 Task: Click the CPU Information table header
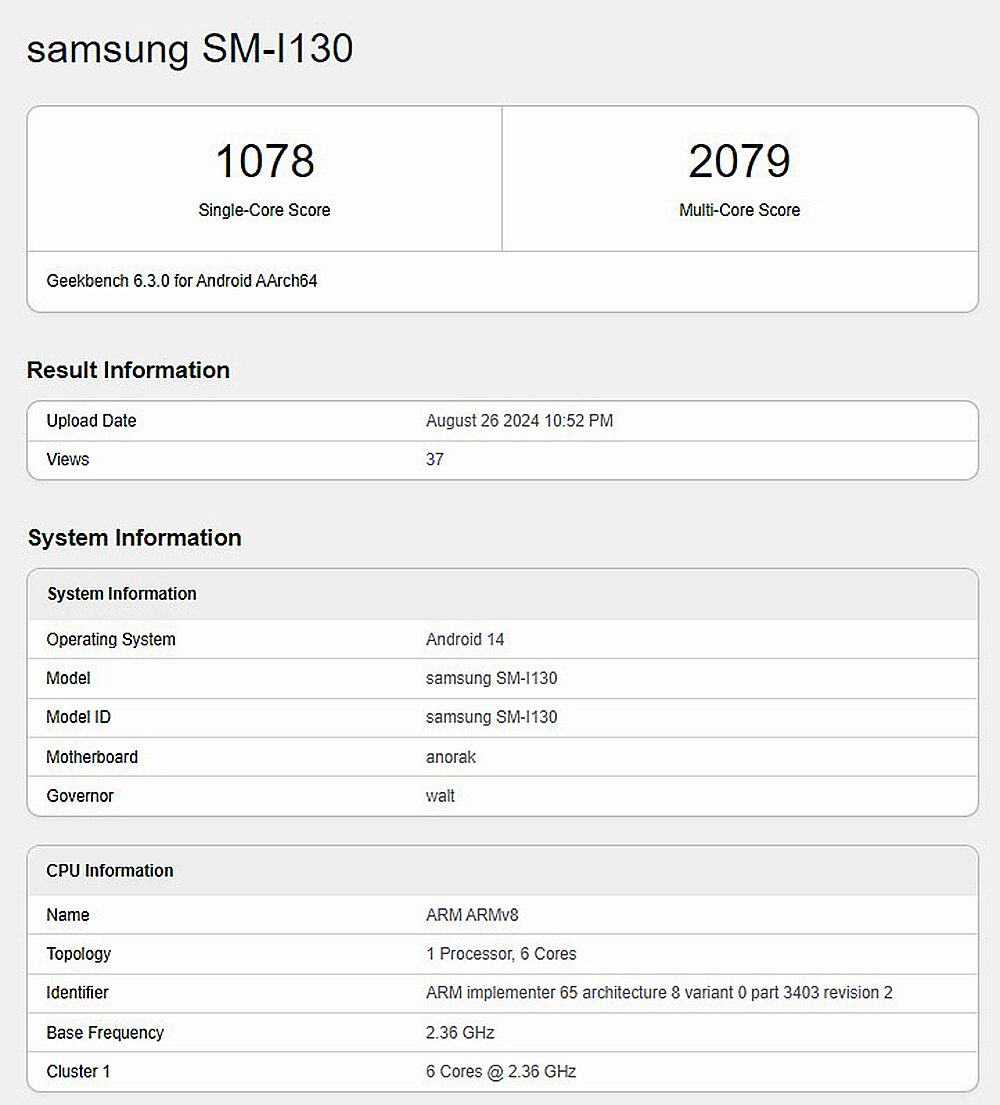point(110,871)
